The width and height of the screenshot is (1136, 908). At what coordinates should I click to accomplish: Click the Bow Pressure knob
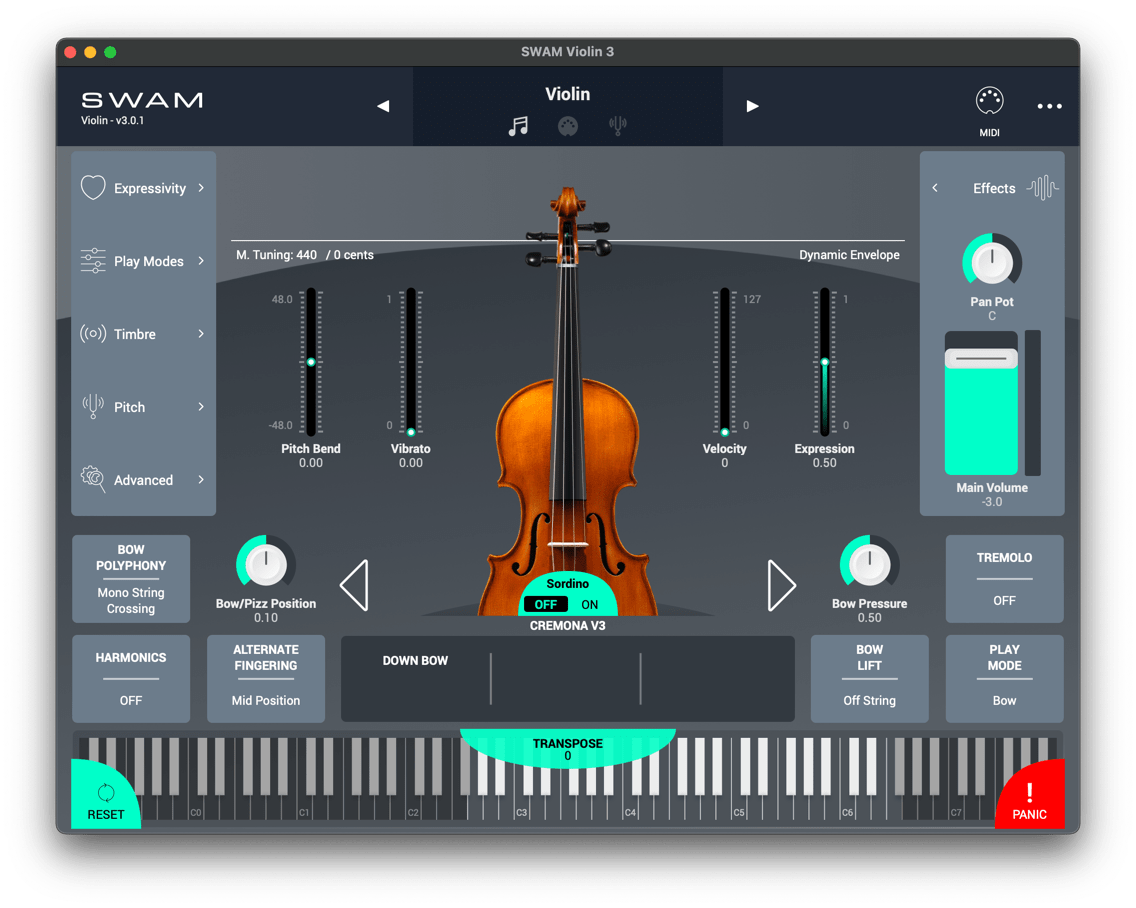869,565
